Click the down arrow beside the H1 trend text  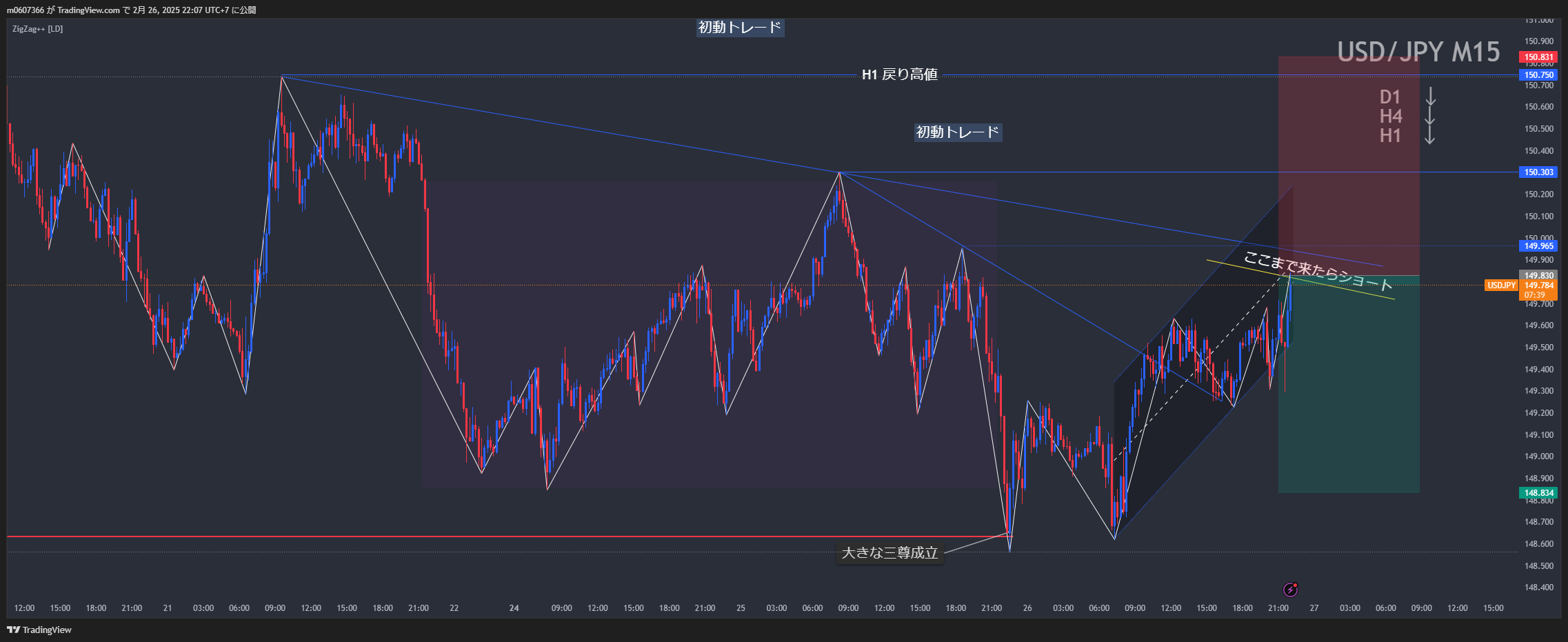pyautogui.click(x=1431, y=135)
